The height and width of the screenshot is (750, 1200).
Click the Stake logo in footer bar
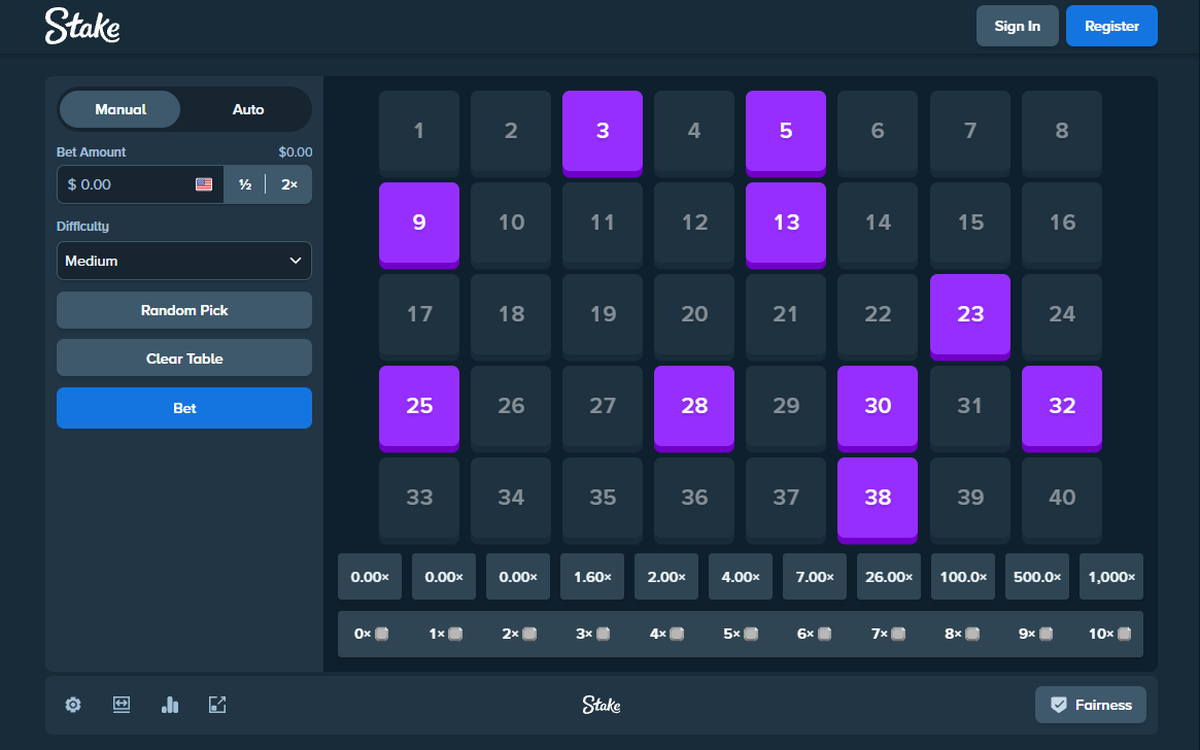601,705
